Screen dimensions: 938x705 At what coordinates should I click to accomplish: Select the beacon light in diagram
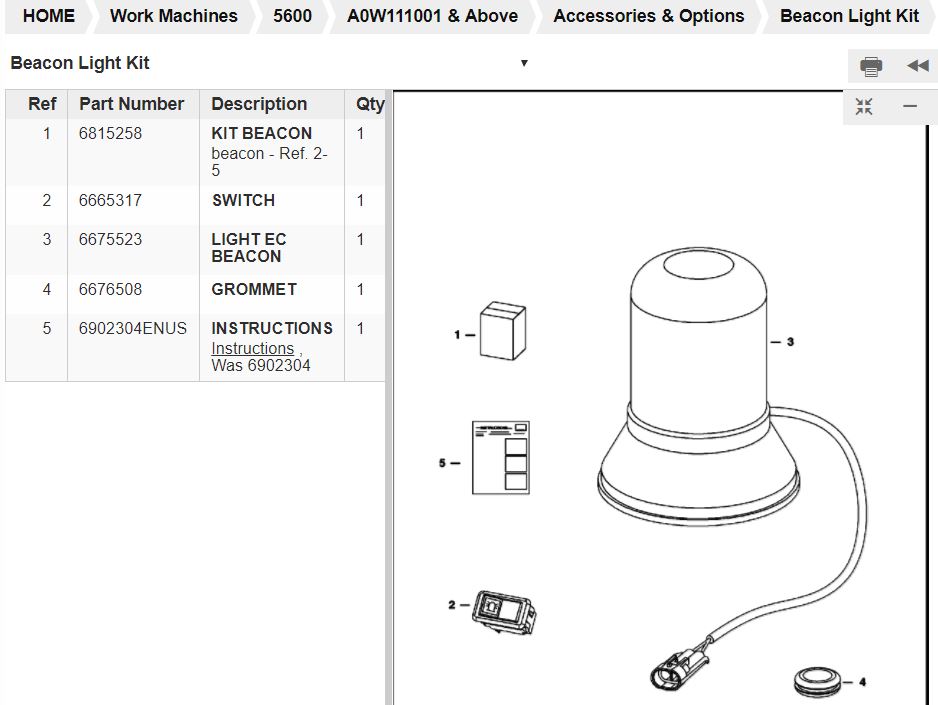(x=696, y=380)
